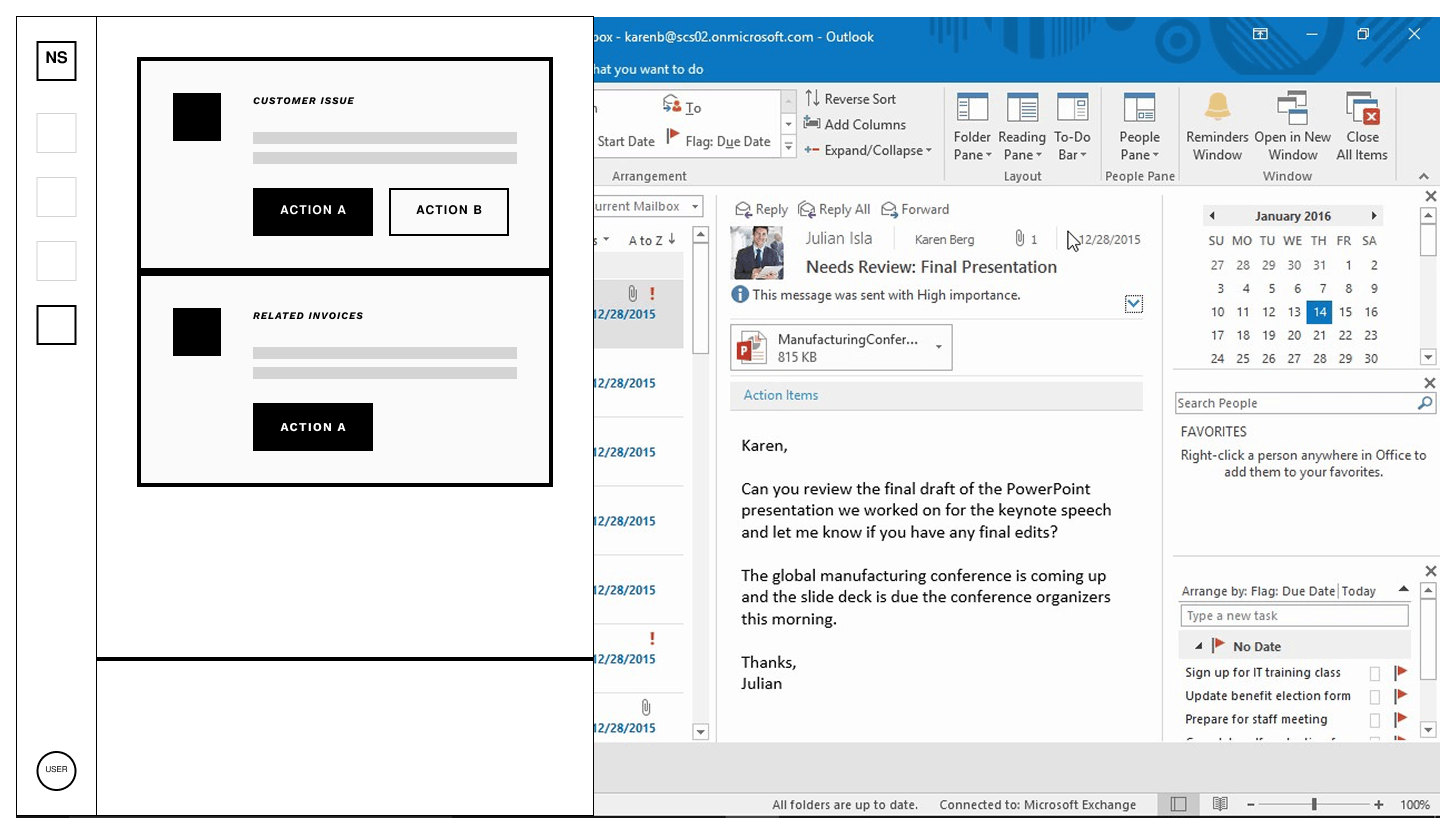This screenshot has width=1440, height=832.
Task: Reply to Julian Isla's message
Action: point(761,209)
